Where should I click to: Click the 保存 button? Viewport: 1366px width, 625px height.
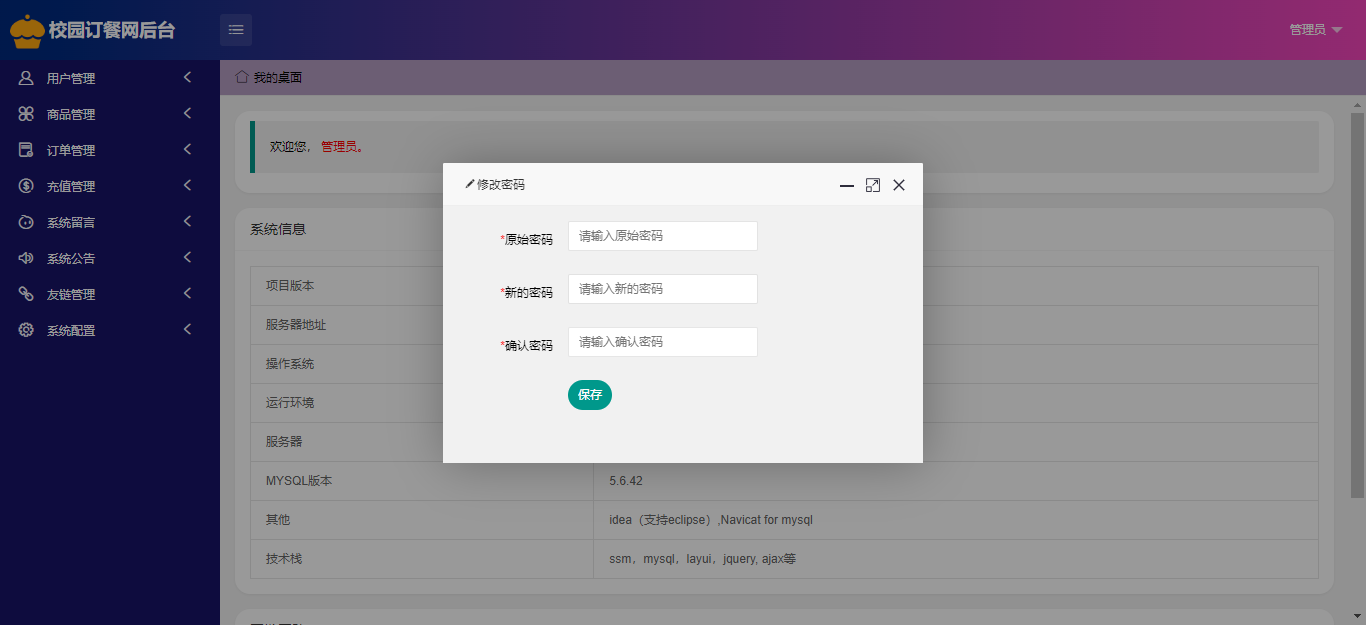click(x=590, y=395)
